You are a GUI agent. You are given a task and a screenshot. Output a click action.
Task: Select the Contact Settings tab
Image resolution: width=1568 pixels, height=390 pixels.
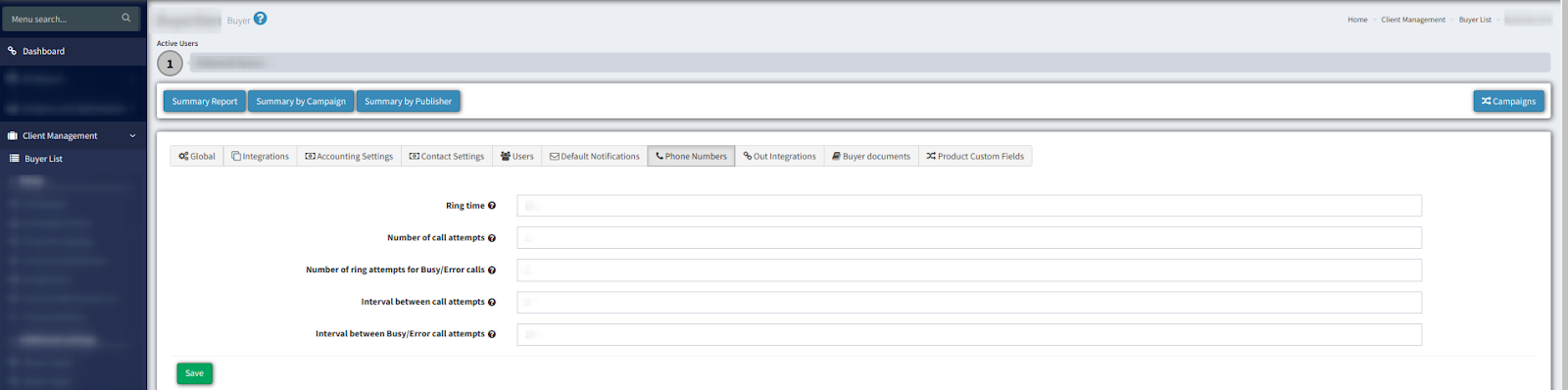[447, 156]
